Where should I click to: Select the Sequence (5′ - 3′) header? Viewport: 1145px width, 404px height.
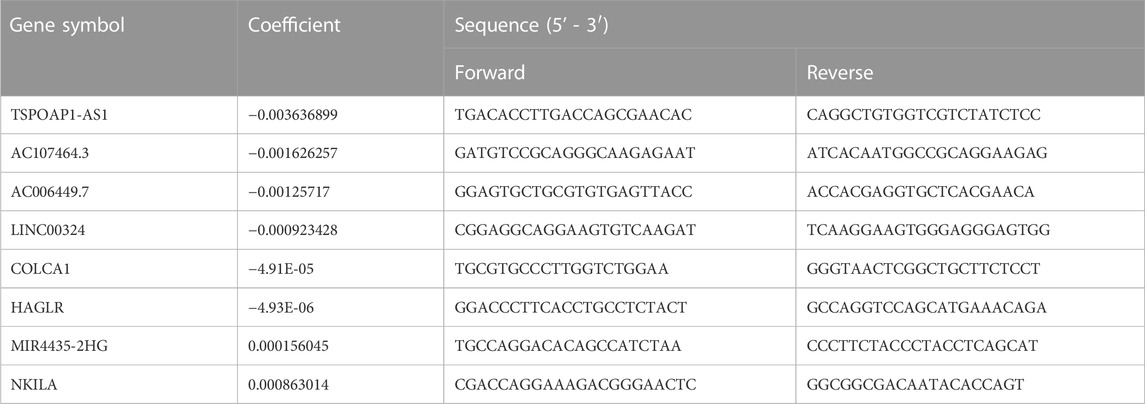794,25
